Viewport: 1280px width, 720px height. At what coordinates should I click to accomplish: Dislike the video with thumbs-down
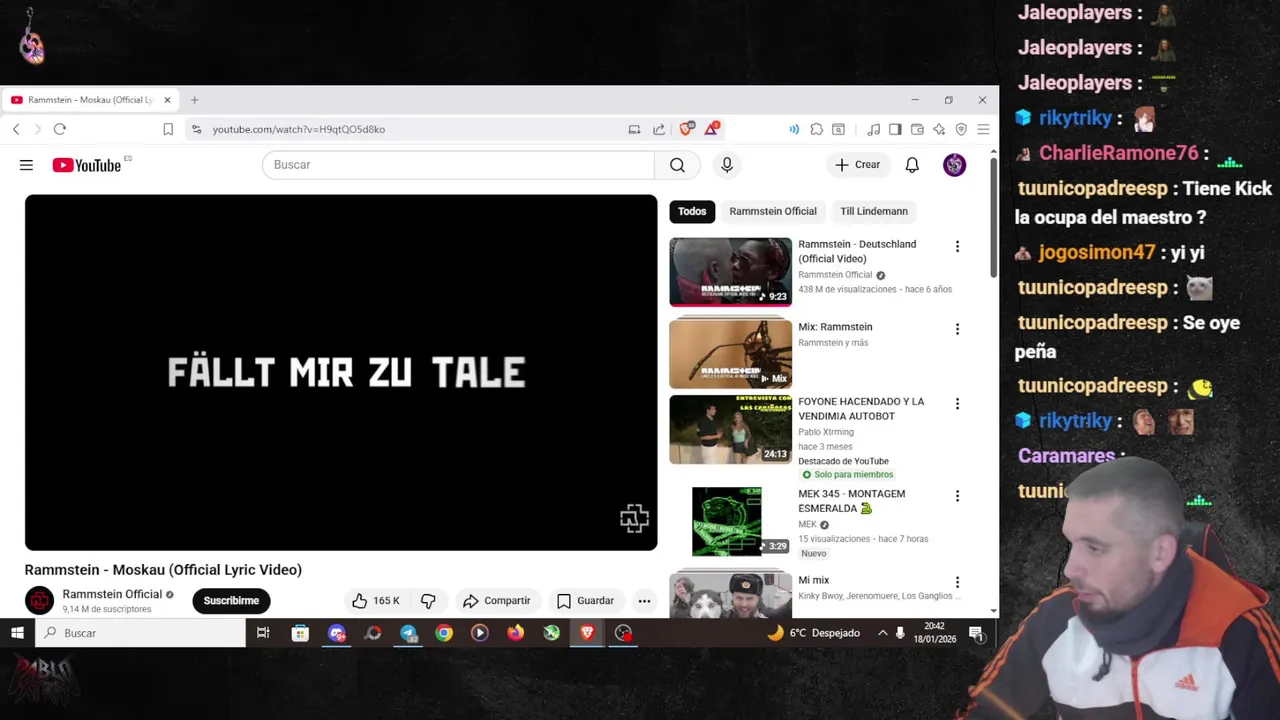[x=428, y=601]
